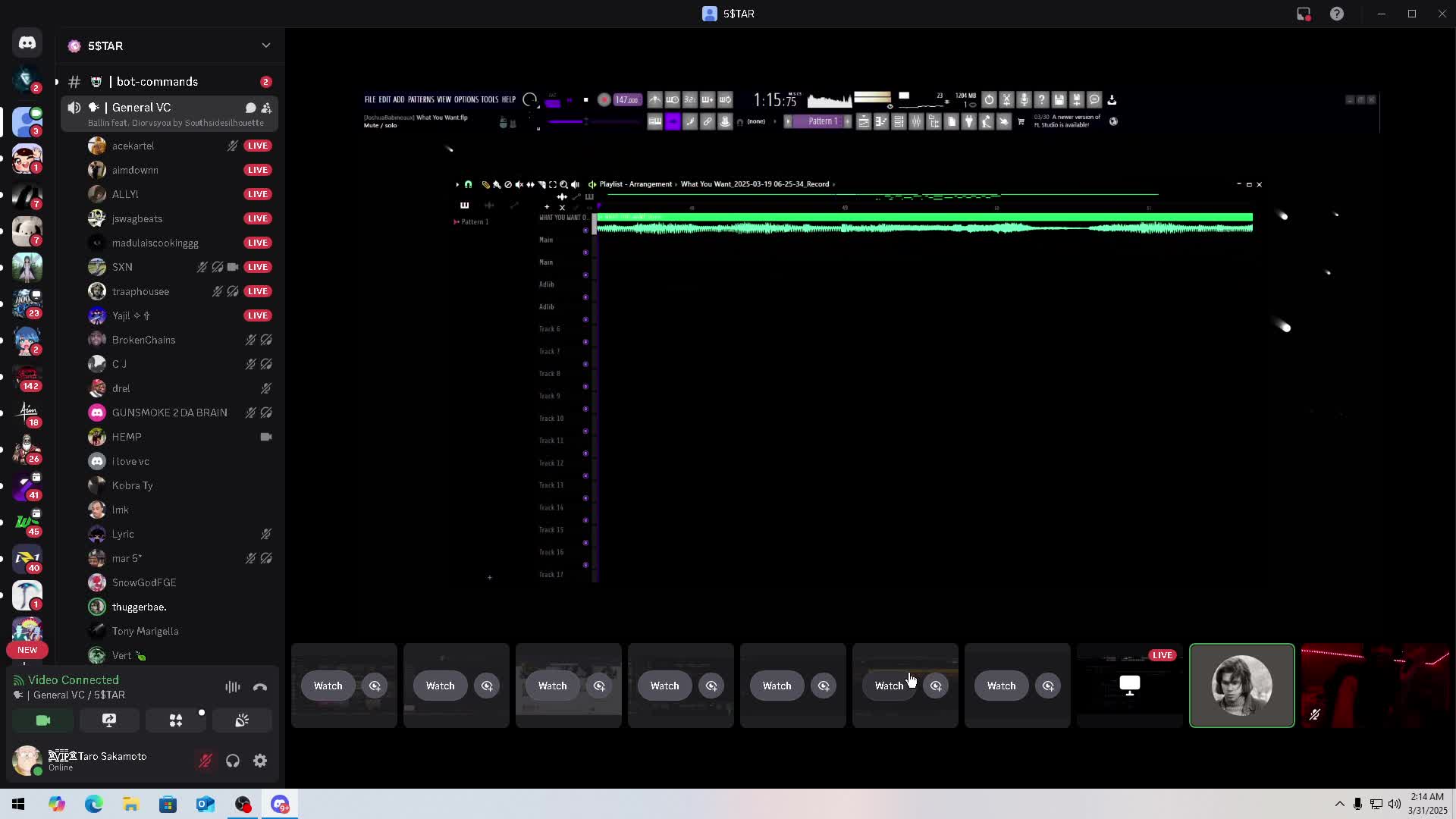Image resolution: width=1456 pixels, height=819 pixels.
Task: Expand the 5$TAR server dropdown menu
Action: pos(266,45)
